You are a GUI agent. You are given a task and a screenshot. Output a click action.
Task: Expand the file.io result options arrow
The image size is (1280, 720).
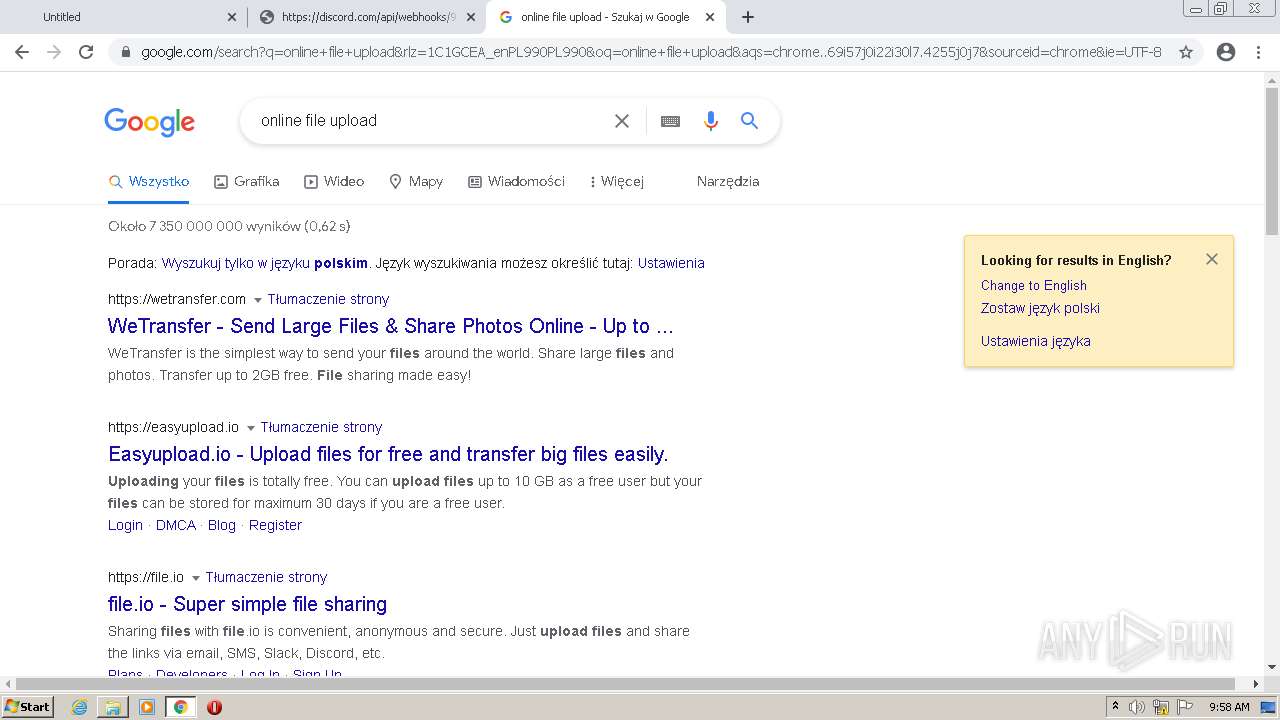point(195,578)
